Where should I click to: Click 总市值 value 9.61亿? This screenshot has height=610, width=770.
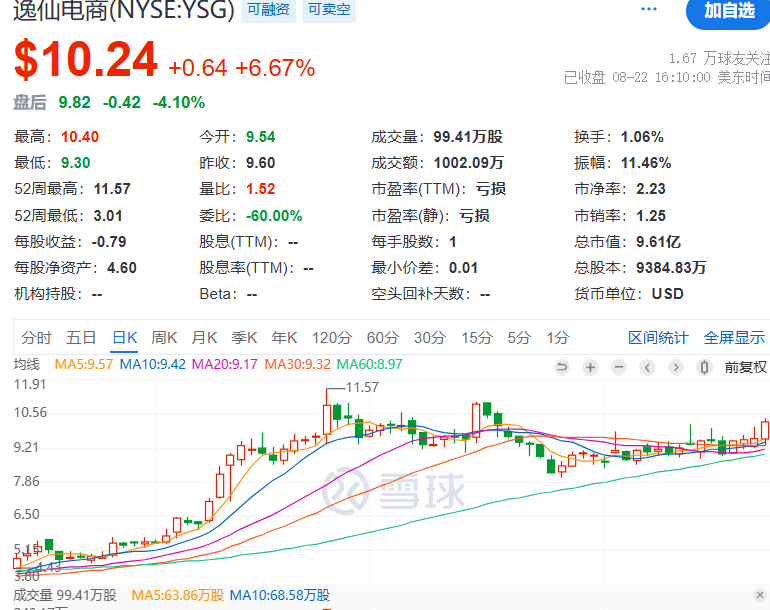point(658,242)
